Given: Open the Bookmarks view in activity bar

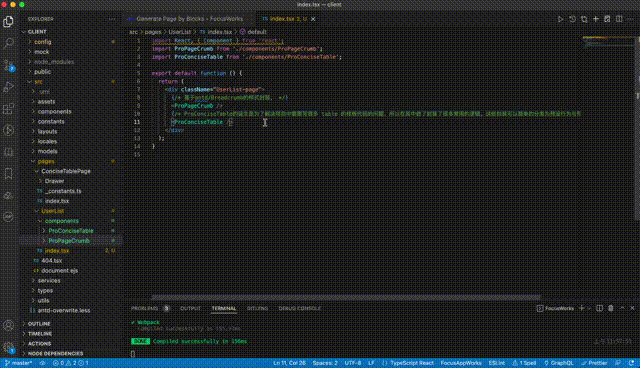Looking at the screenshot, I should [8, 173].
